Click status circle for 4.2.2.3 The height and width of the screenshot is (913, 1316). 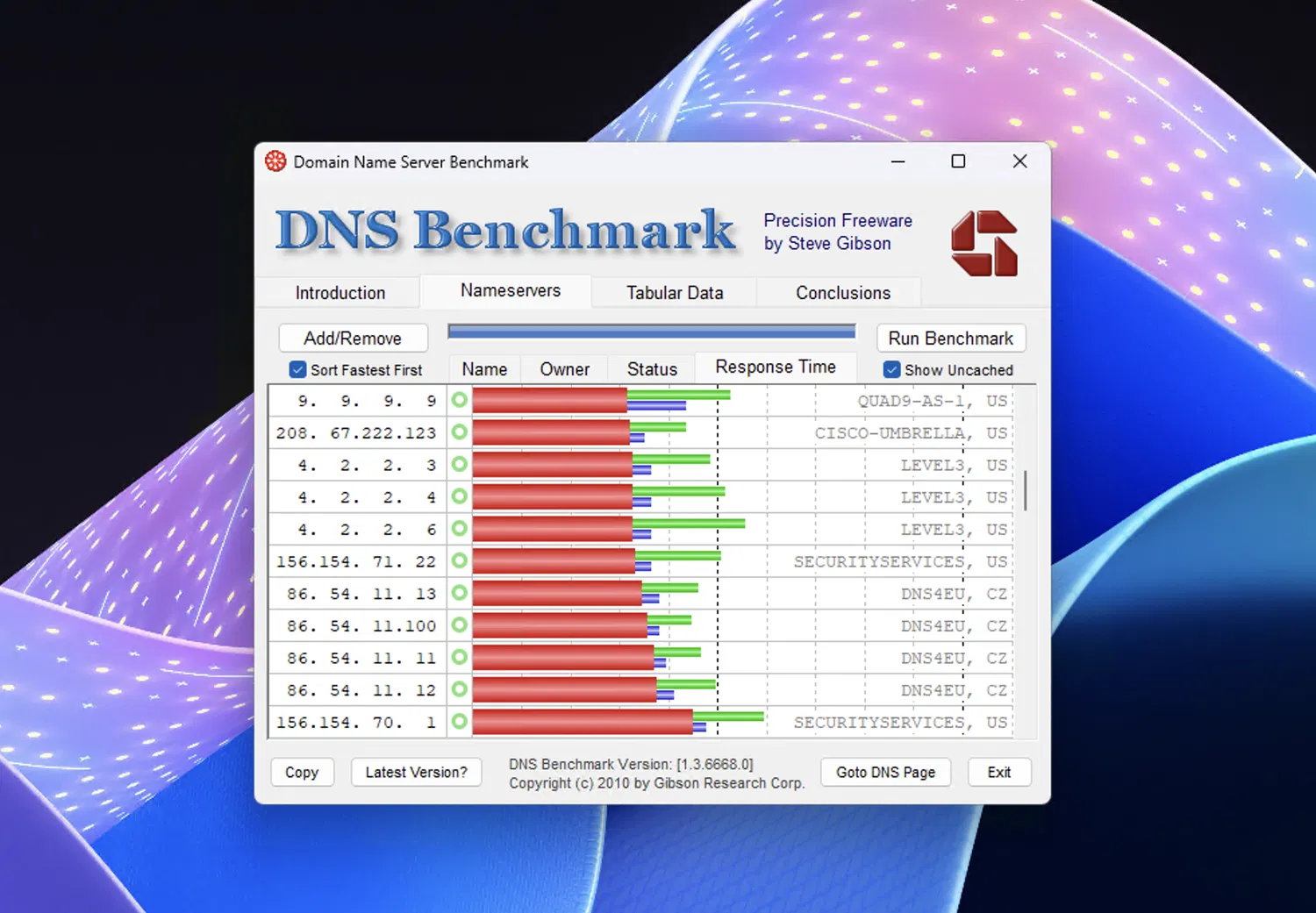pyautogui.click(x=460, y=465)
